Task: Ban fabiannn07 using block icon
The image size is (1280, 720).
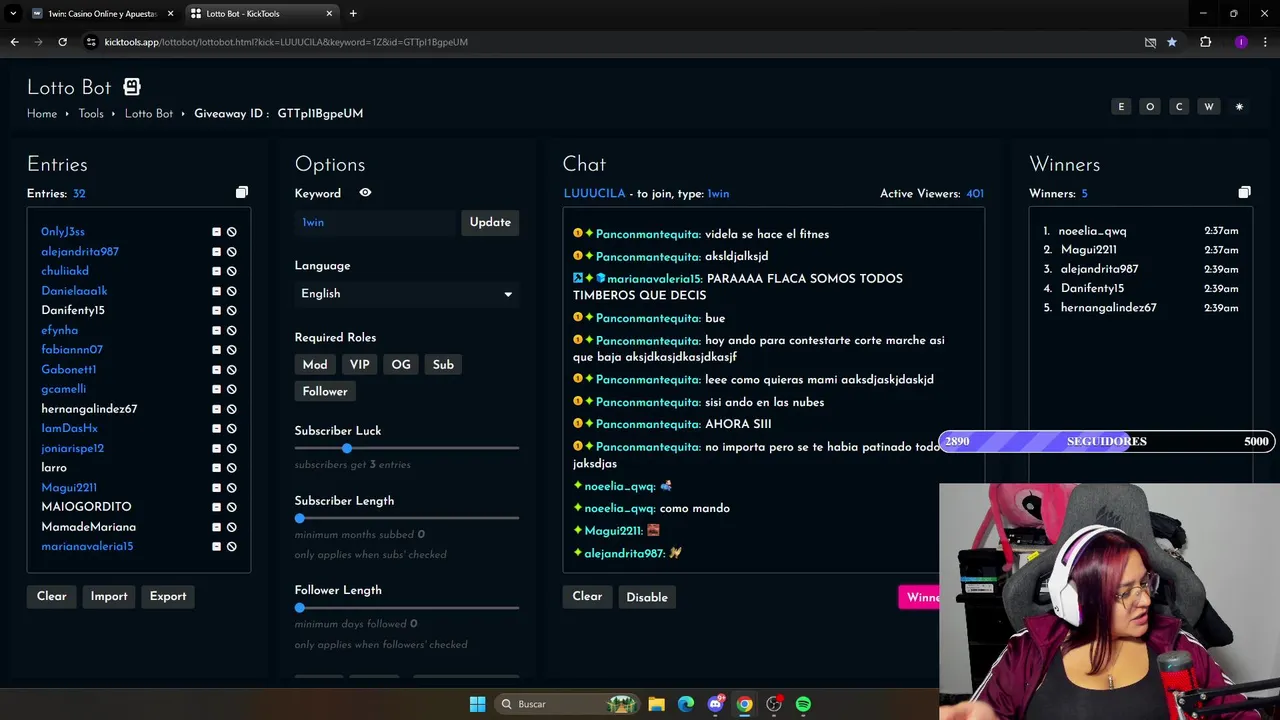Action: click(x=232, y=350)
